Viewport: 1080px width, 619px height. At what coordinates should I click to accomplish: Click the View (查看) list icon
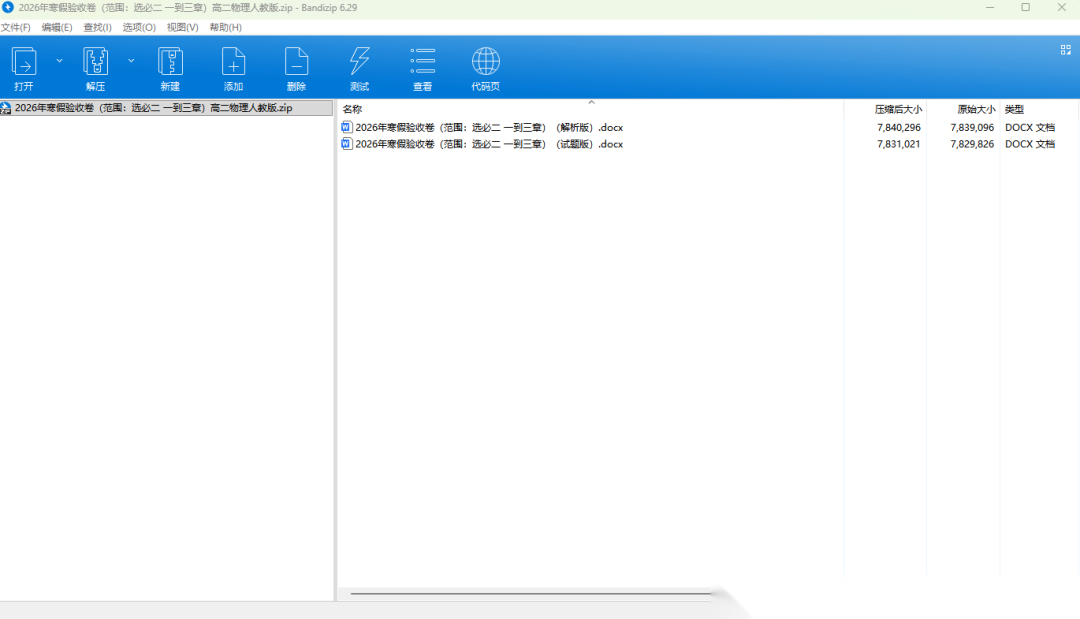422,62
